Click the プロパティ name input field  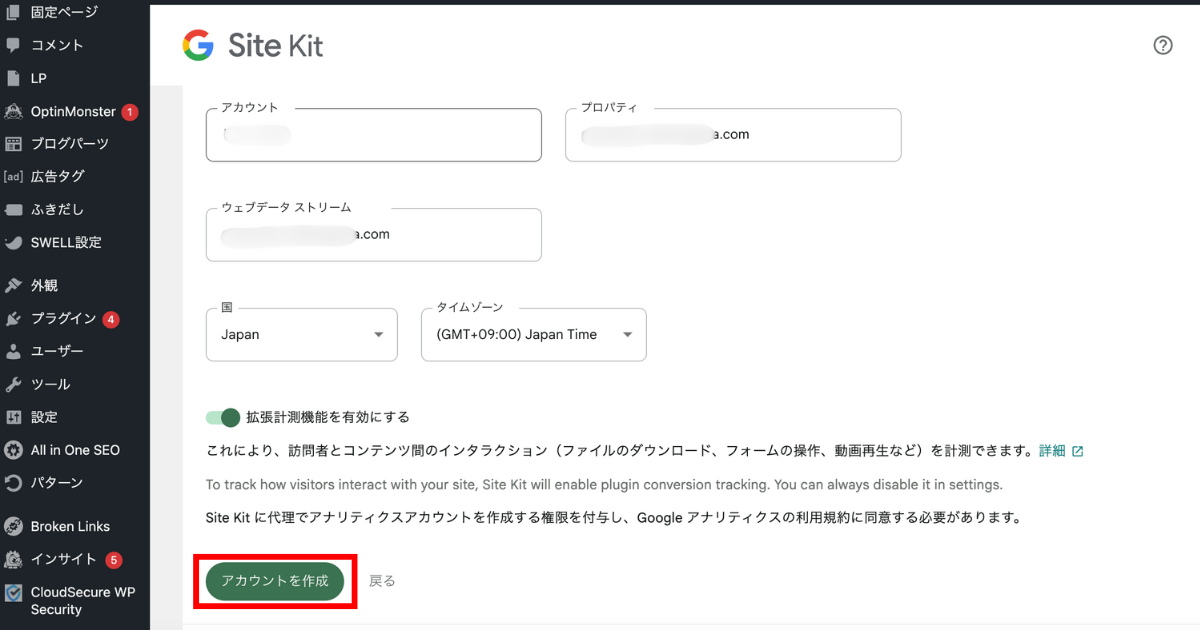[x=733, y=135]
